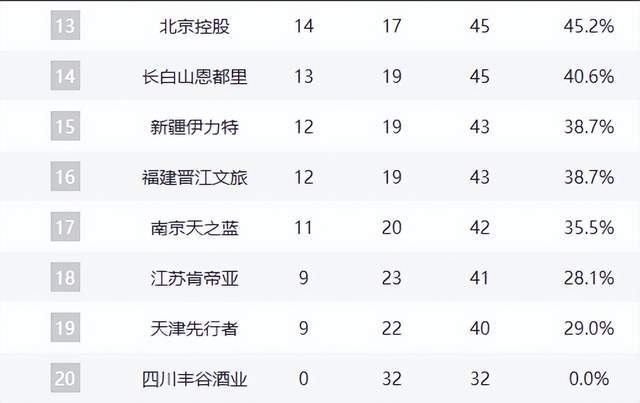Select team 南京天之蓝

[195, 227]
